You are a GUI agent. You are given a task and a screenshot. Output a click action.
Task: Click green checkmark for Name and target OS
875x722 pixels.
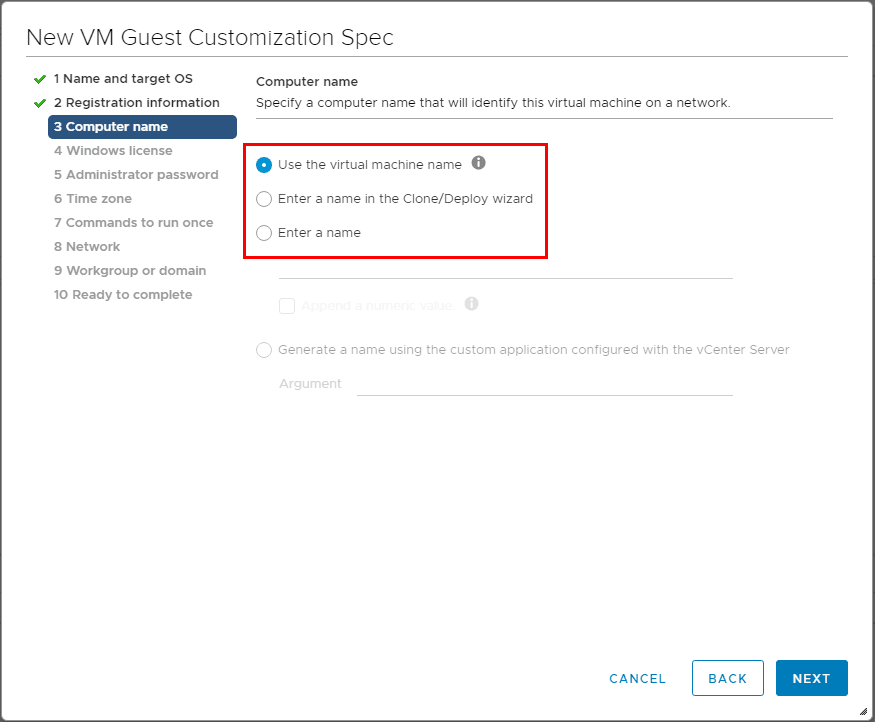(x=40, y=79)
